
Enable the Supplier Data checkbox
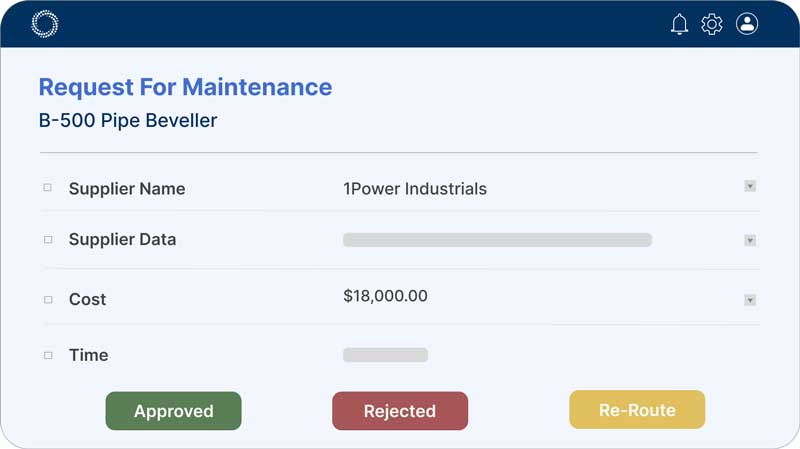coord(47,240)
